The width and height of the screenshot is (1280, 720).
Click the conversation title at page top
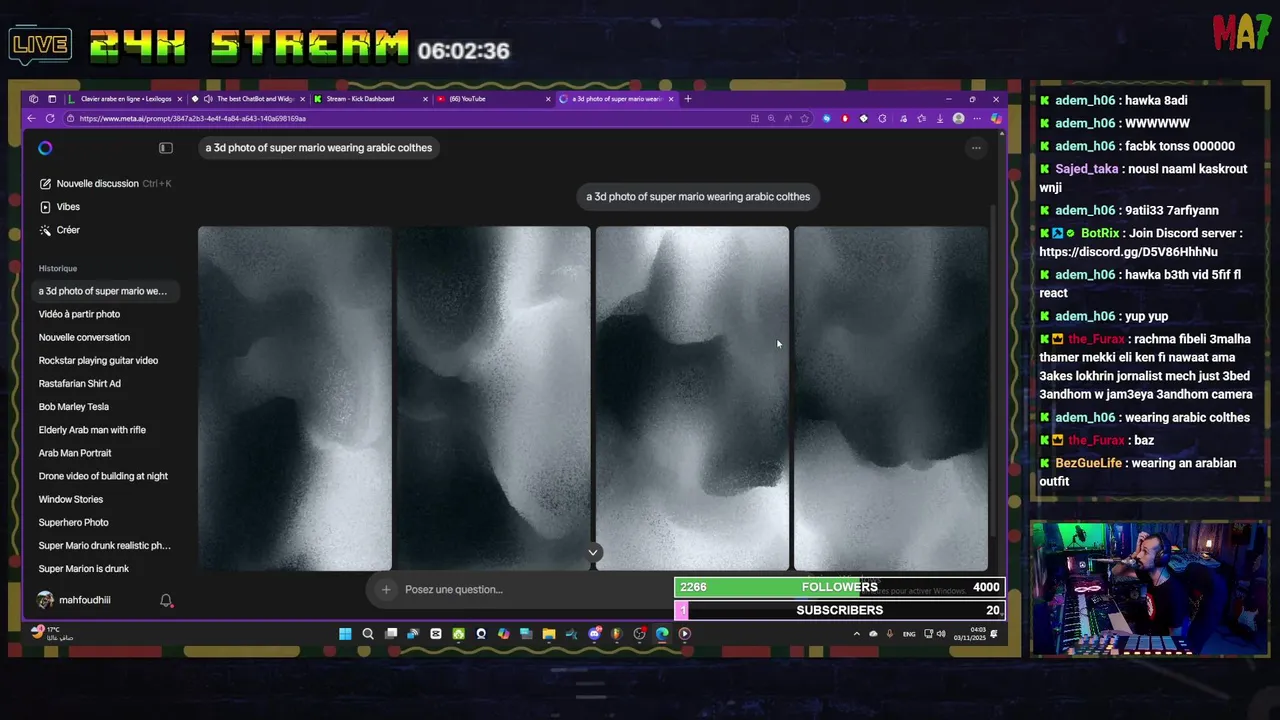click(319, 148)
